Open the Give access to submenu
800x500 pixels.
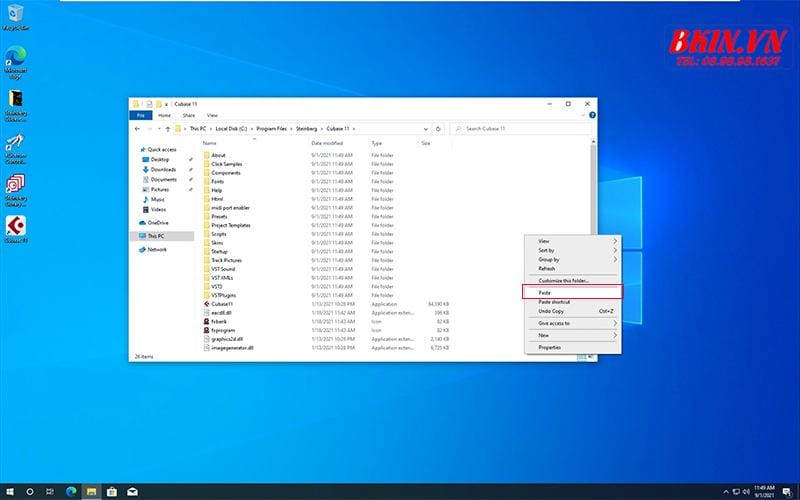coord(573,323)
